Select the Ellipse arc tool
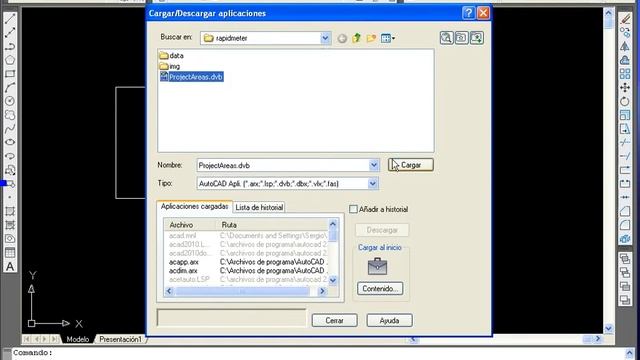The image size is (640, 360). pyautogui.click(x=10, y=156)
